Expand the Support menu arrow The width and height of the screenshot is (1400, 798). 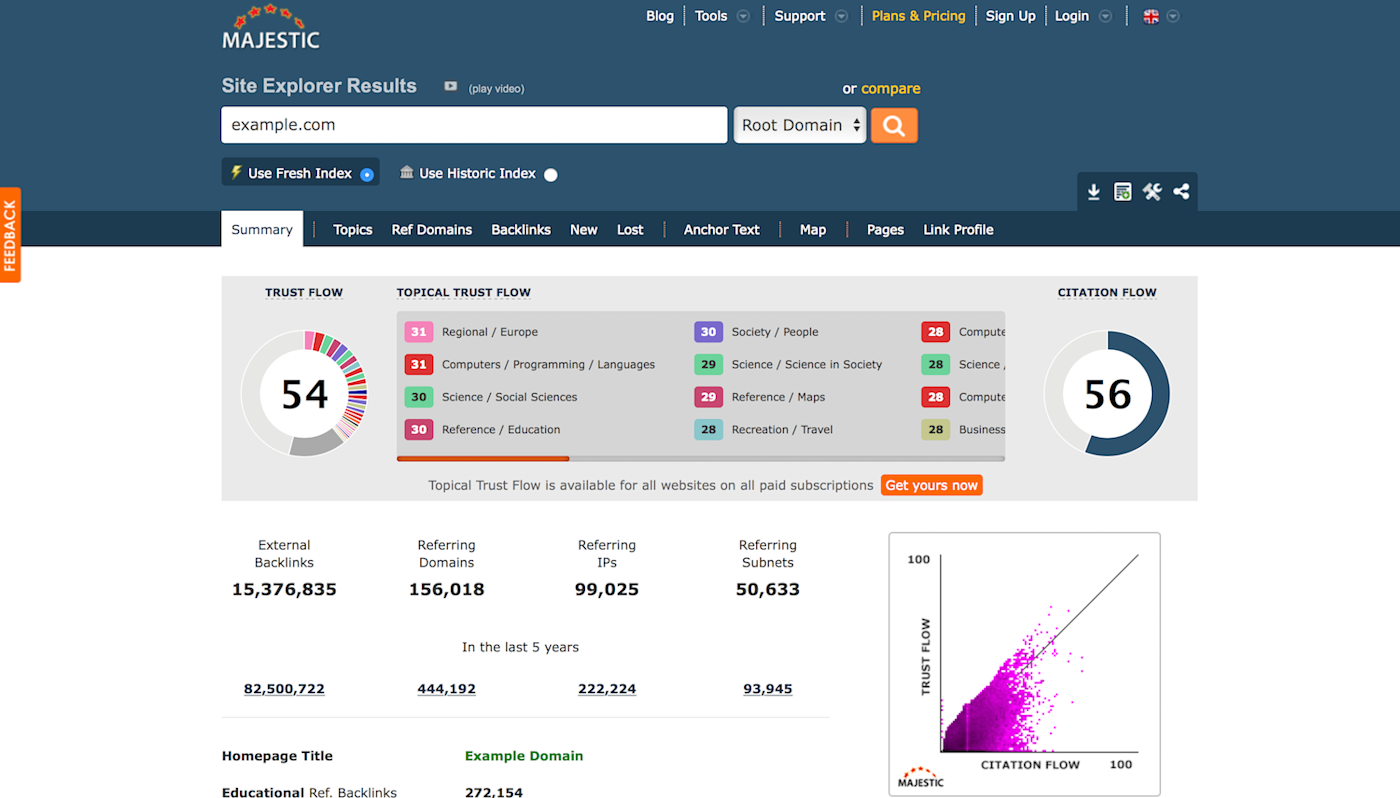click(841, 16)
